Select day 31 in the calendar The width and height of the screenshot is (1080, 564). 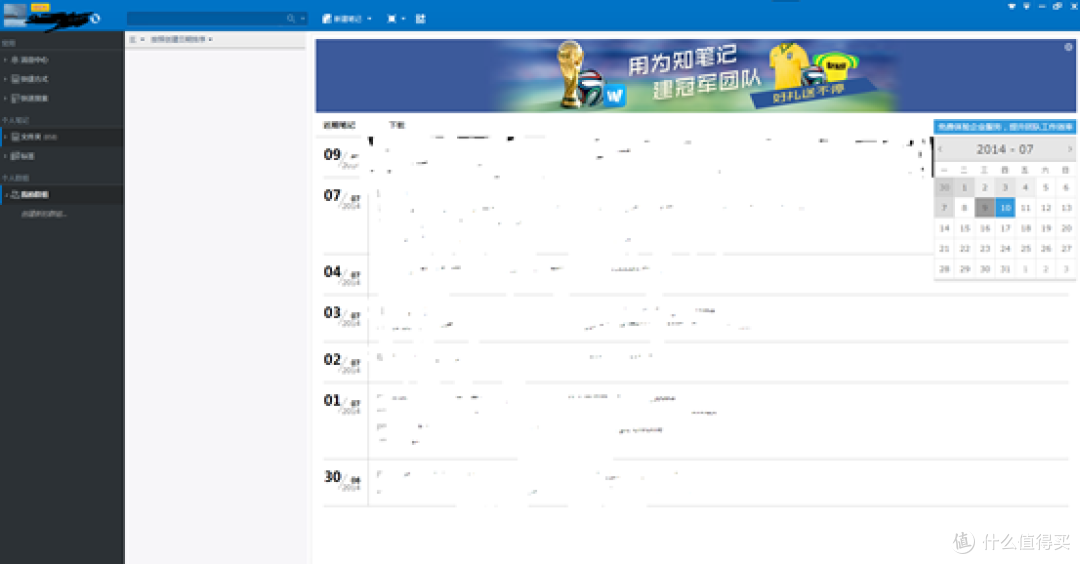coord(1005,269)
